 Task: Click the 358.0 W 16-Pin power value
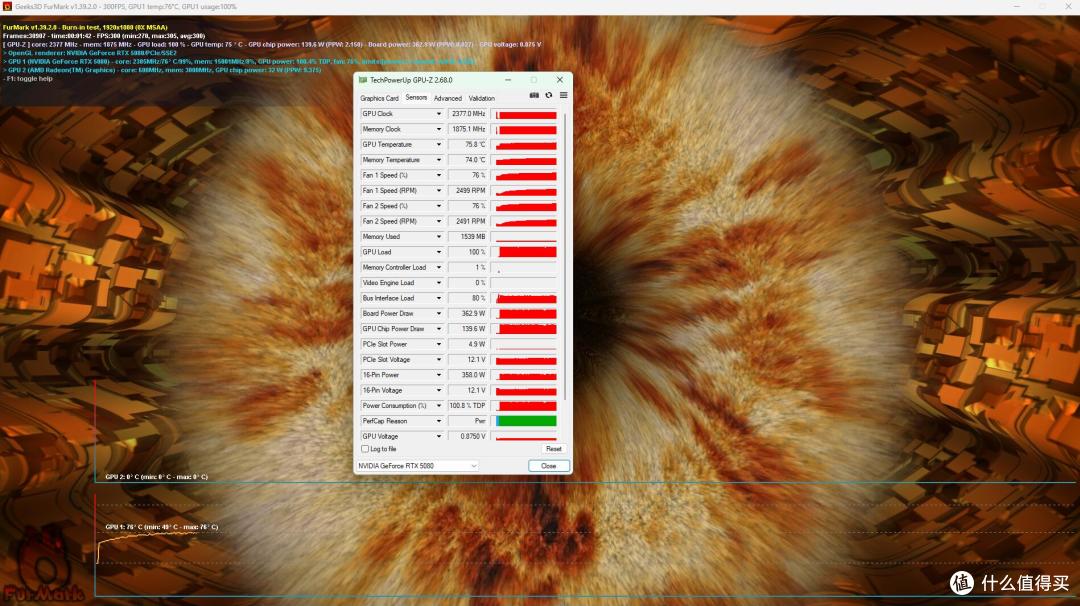tap(468, 375)
